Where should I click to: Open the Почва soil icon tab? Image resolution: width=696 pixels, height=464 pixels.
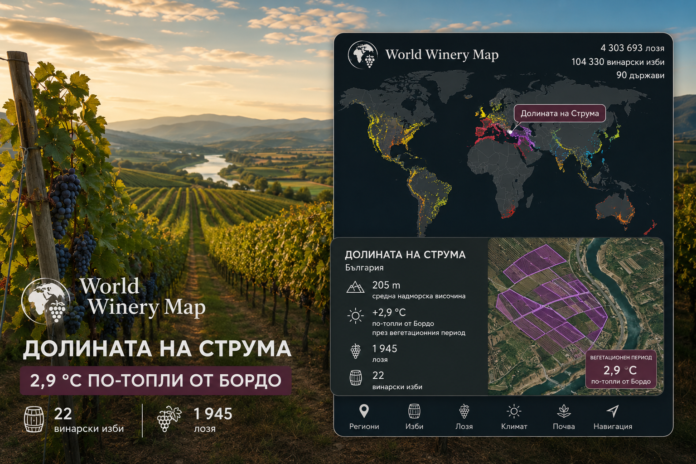pos(564,412)
